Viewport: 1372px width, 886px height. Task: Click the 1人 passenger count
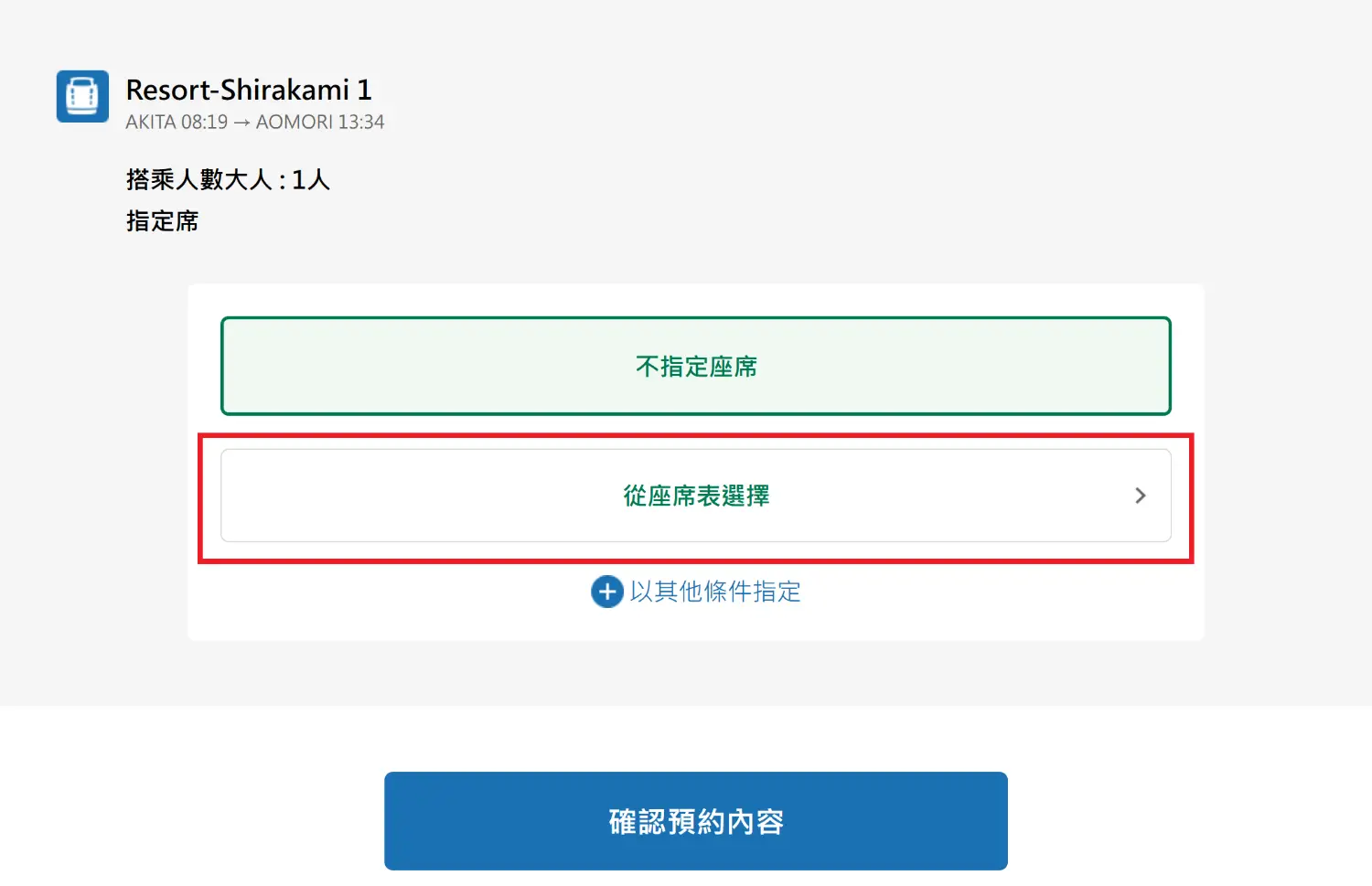click(x=311, y=179)
